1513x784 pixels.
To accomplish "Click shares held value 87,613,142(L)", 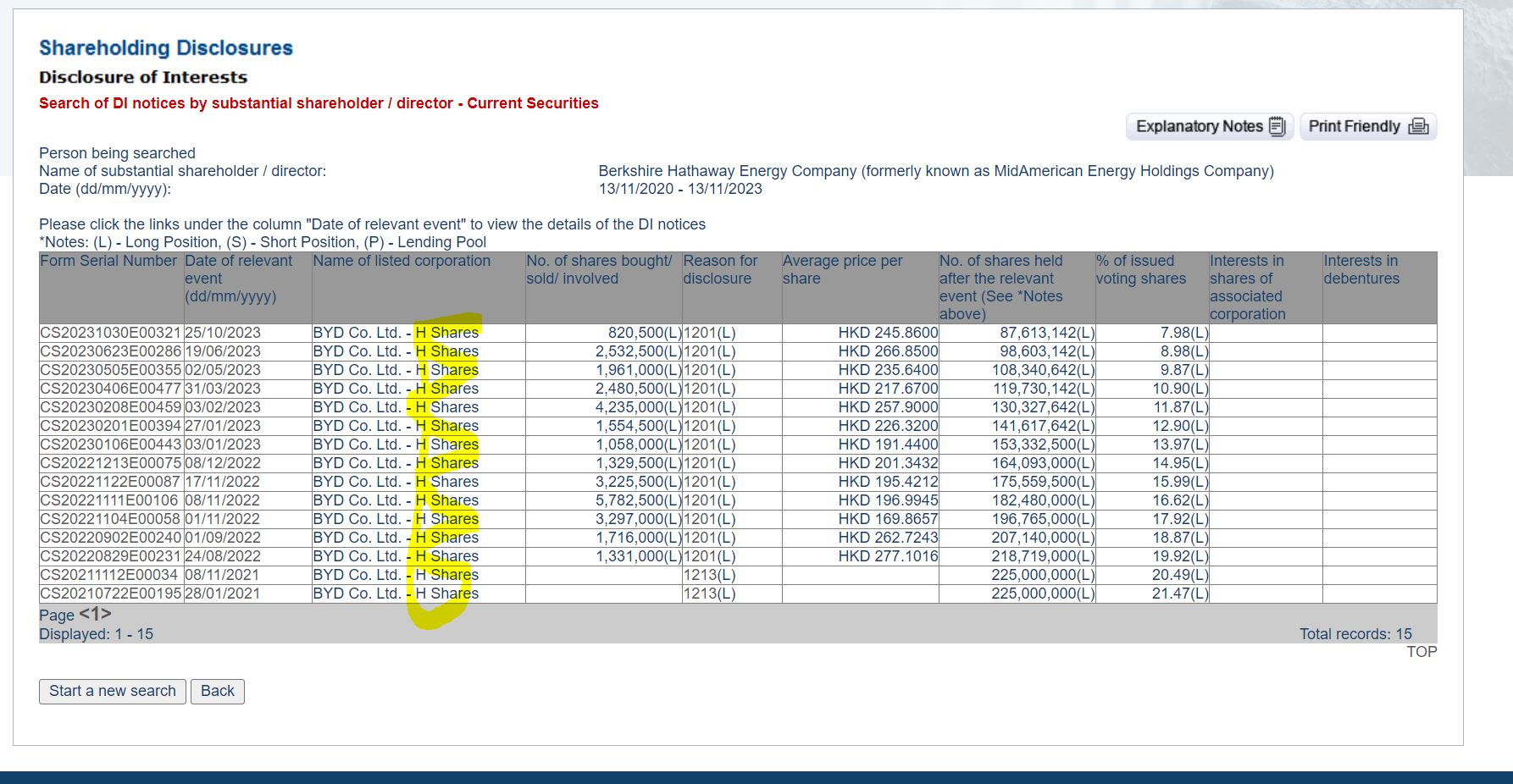I will click(x=1047, y=333).
